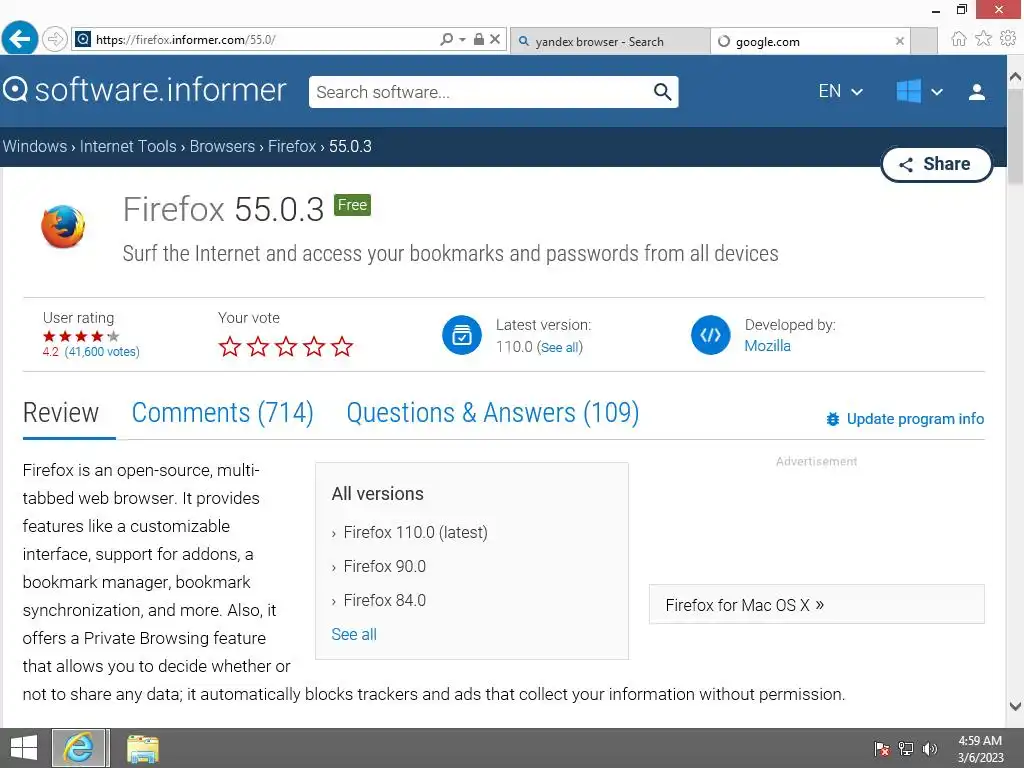
Task: Click the Share button
Action: tap(936, 164)
